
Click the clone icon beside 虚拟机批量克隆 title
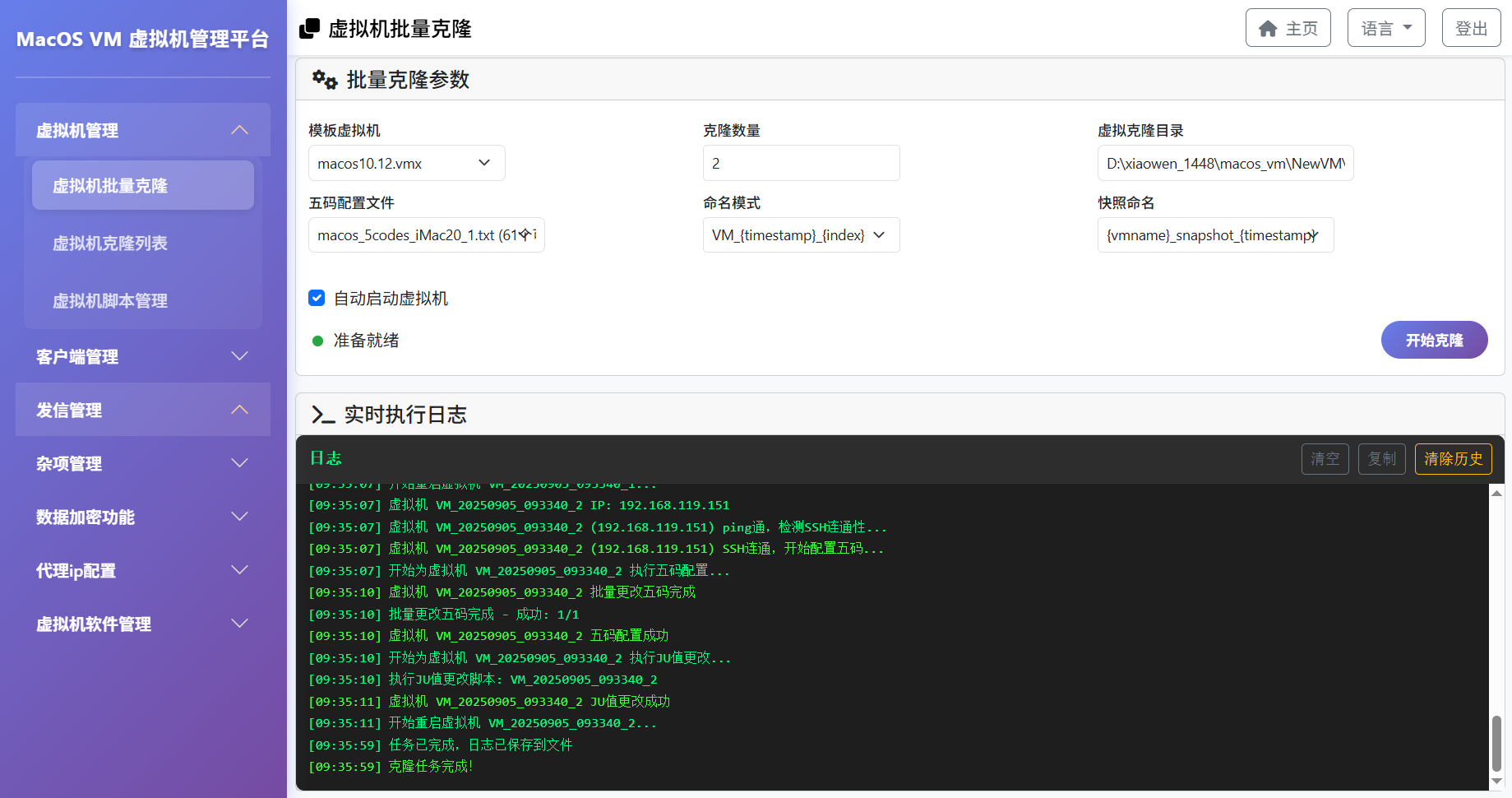309,29
